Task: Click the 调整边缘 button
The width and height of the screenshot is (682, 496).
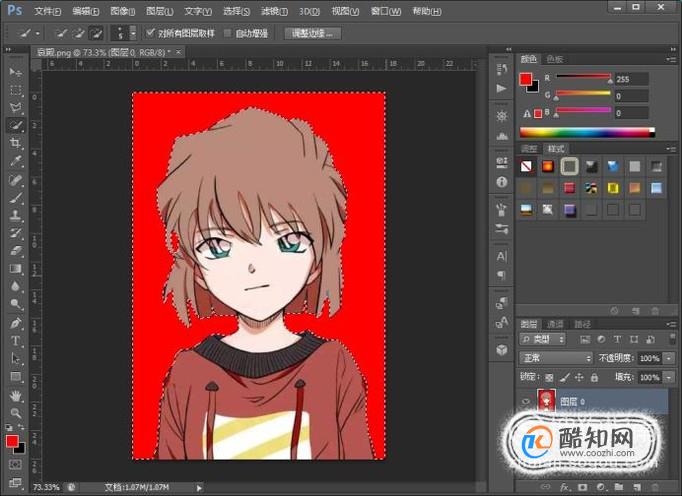Action: pos(312,33)
